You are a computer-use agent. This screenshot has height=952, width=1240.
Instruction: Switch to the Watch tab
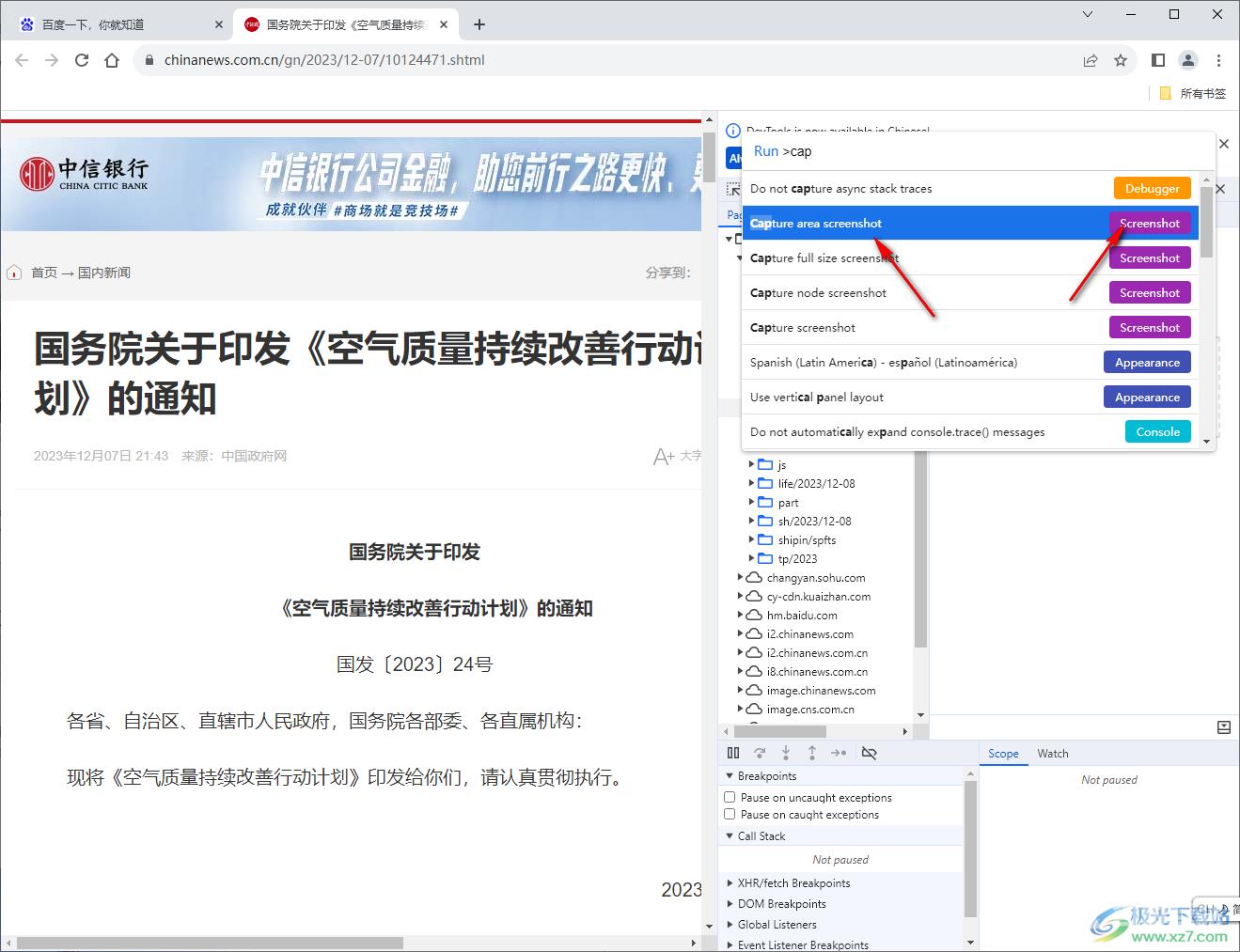1053,753
